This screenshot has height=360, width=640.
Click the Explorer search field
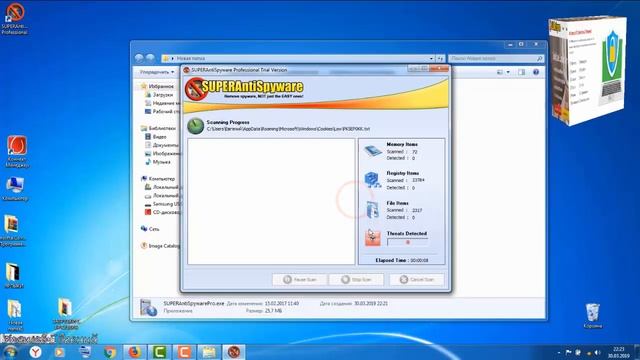[496, 58]
